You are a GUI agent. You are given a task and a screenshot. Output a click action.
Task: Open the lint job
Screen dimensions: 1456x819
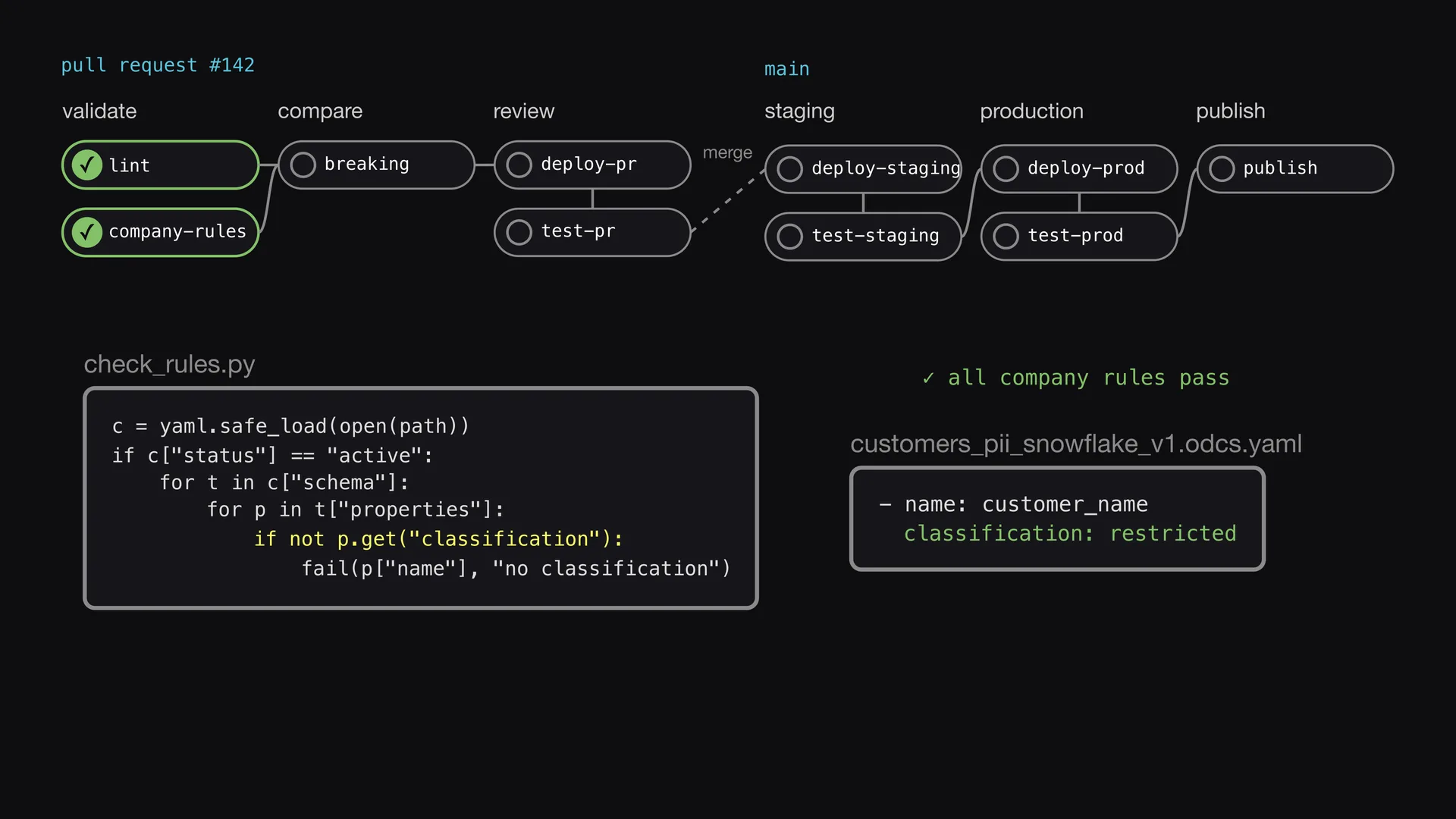point(161,165)
